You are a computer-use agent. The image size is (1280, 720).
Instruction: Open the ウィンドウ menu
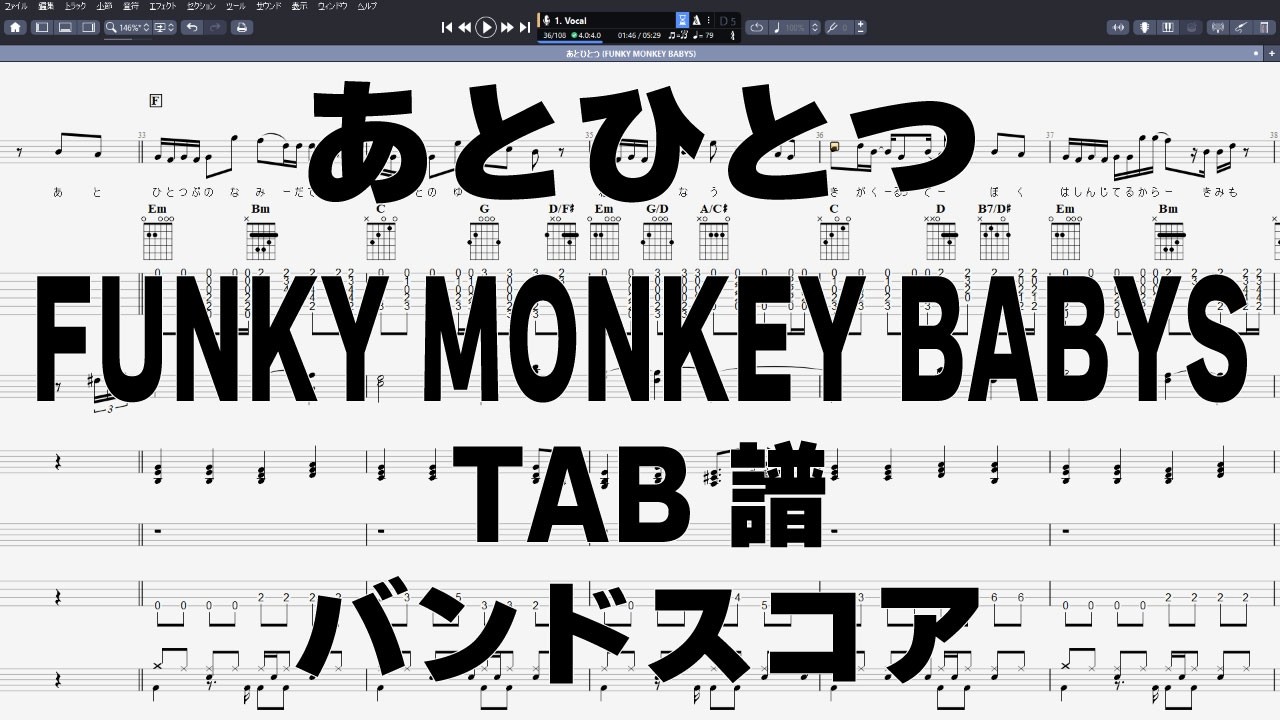[333, 6]
